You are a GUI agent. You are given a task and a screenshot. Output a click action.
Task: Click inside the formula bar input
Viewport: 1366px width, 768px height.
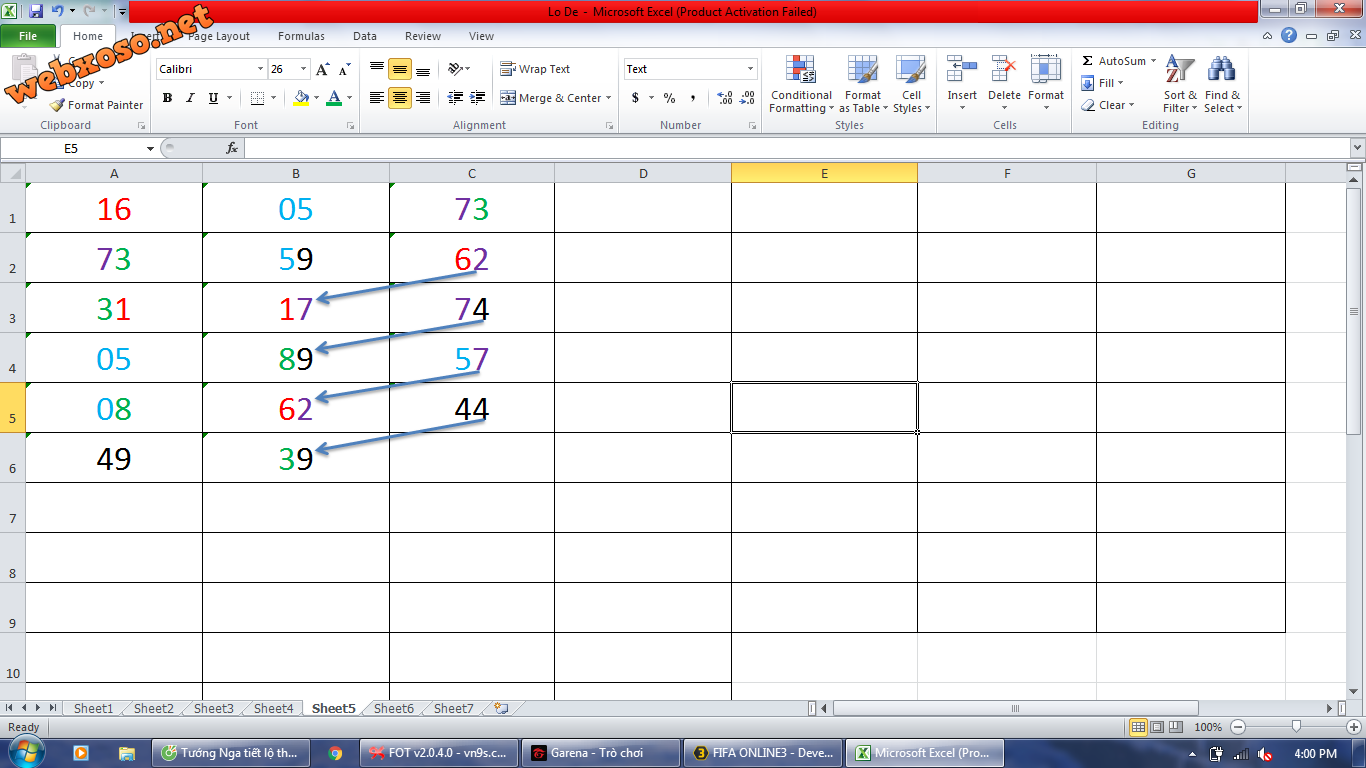[x=790, y=148]
